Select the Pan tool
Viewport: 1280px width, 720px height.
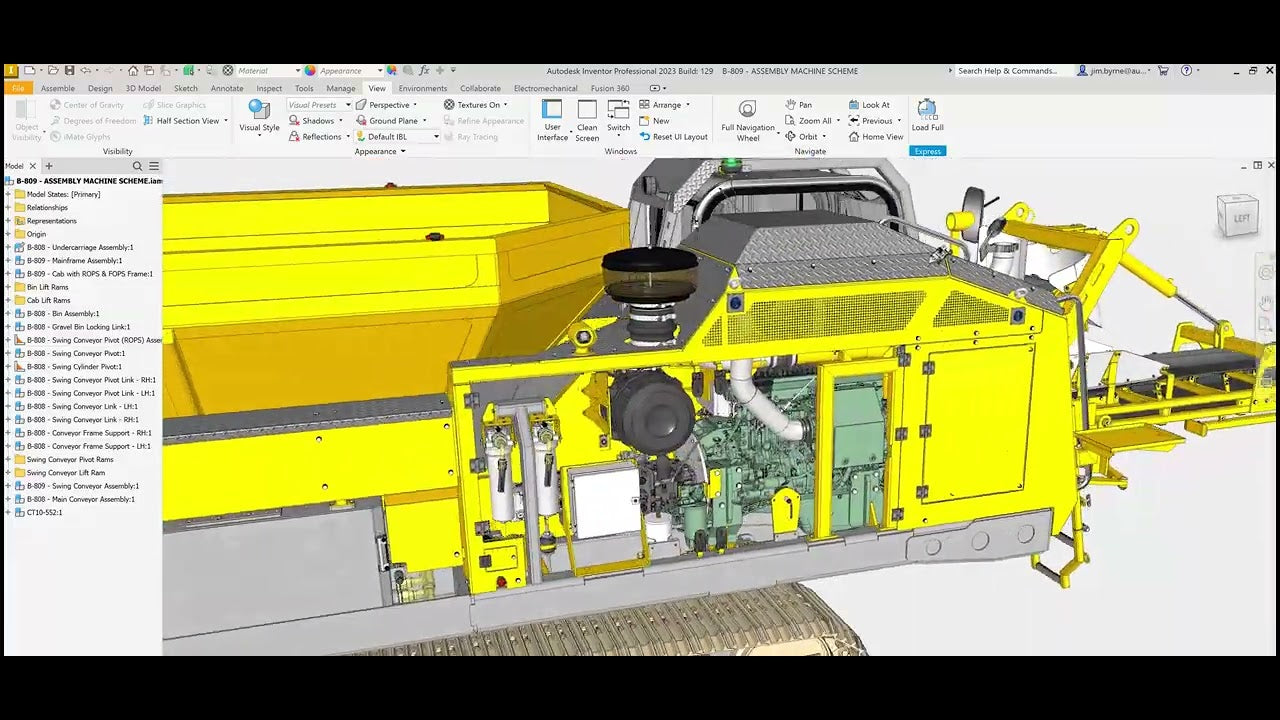(798, 104)
